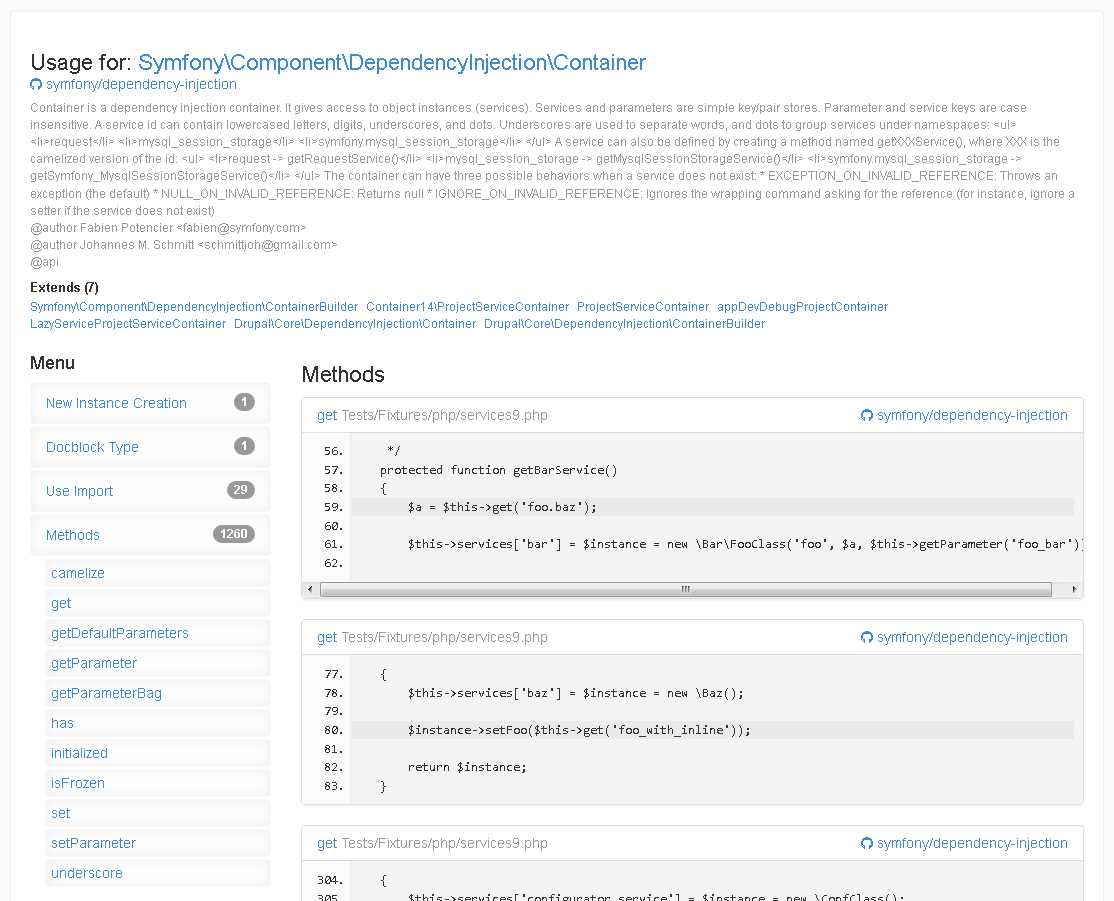Click get link in third code block header
Image resolution: width=1114 pixels, height=901 pixels.
click(327, 843)
